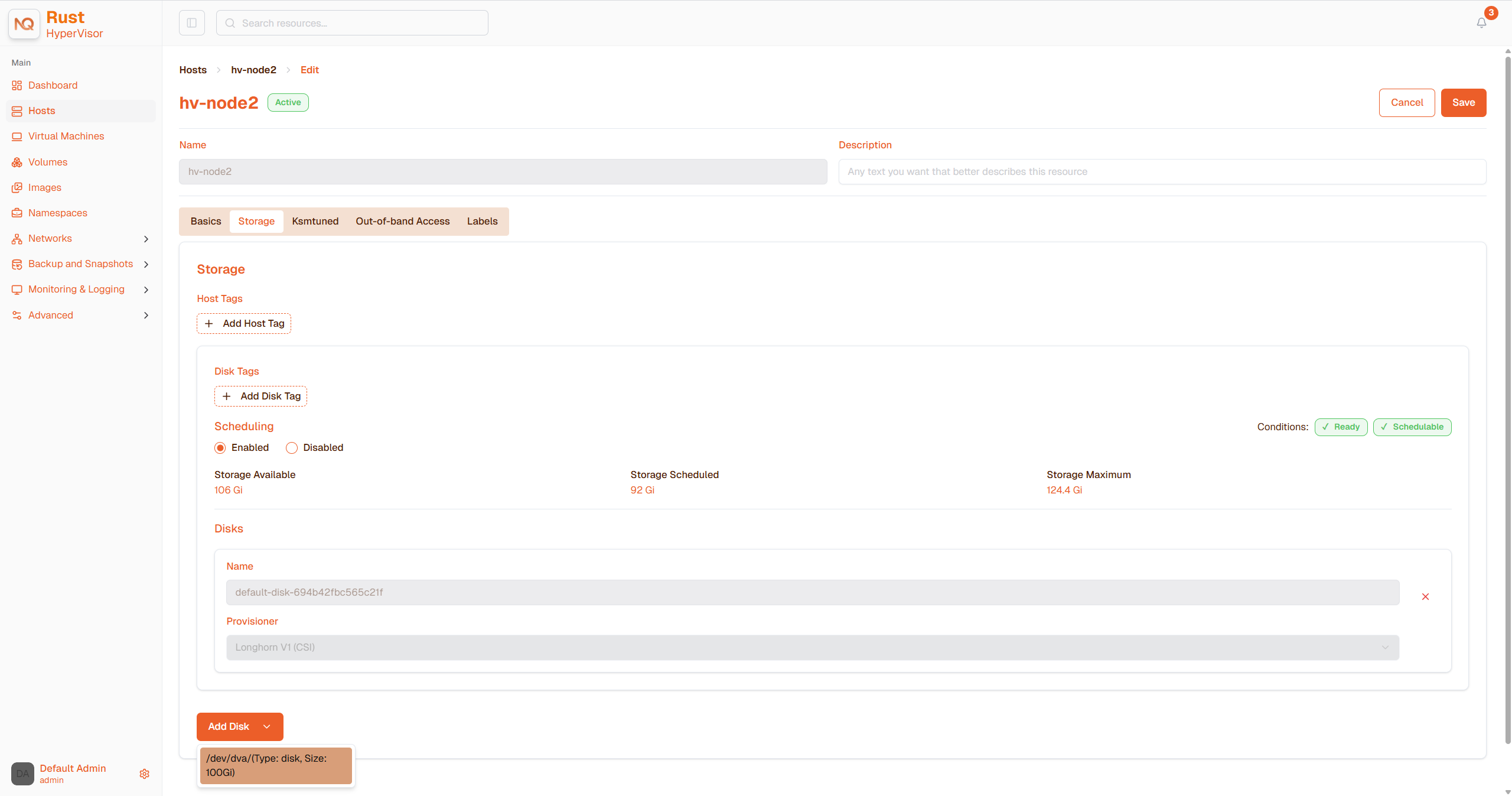Expand the Advanced menu
This screenshot has height=796, width=1512.
(146, 316)
